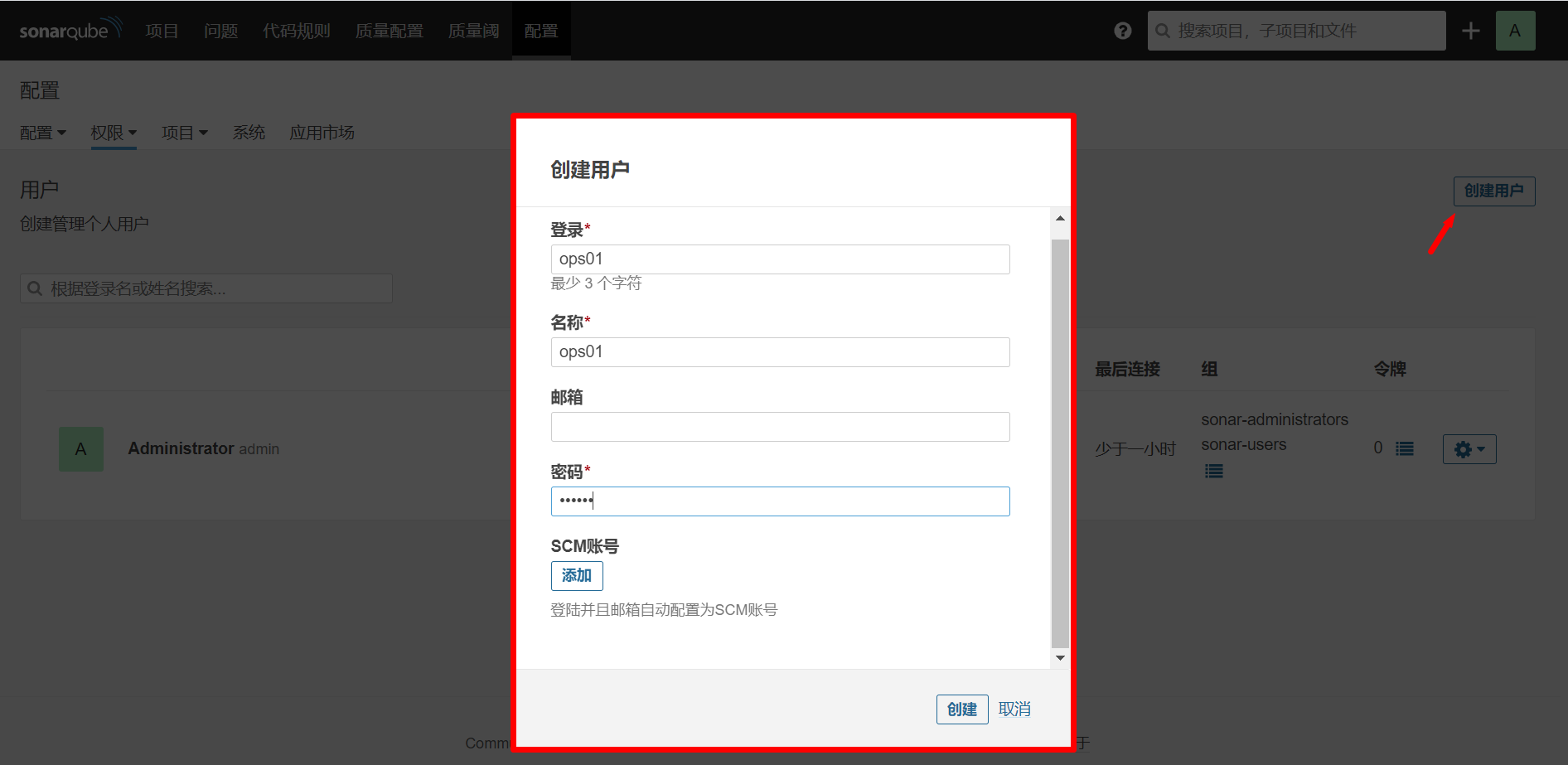Focus the 名称 input field

click(780, 352)
